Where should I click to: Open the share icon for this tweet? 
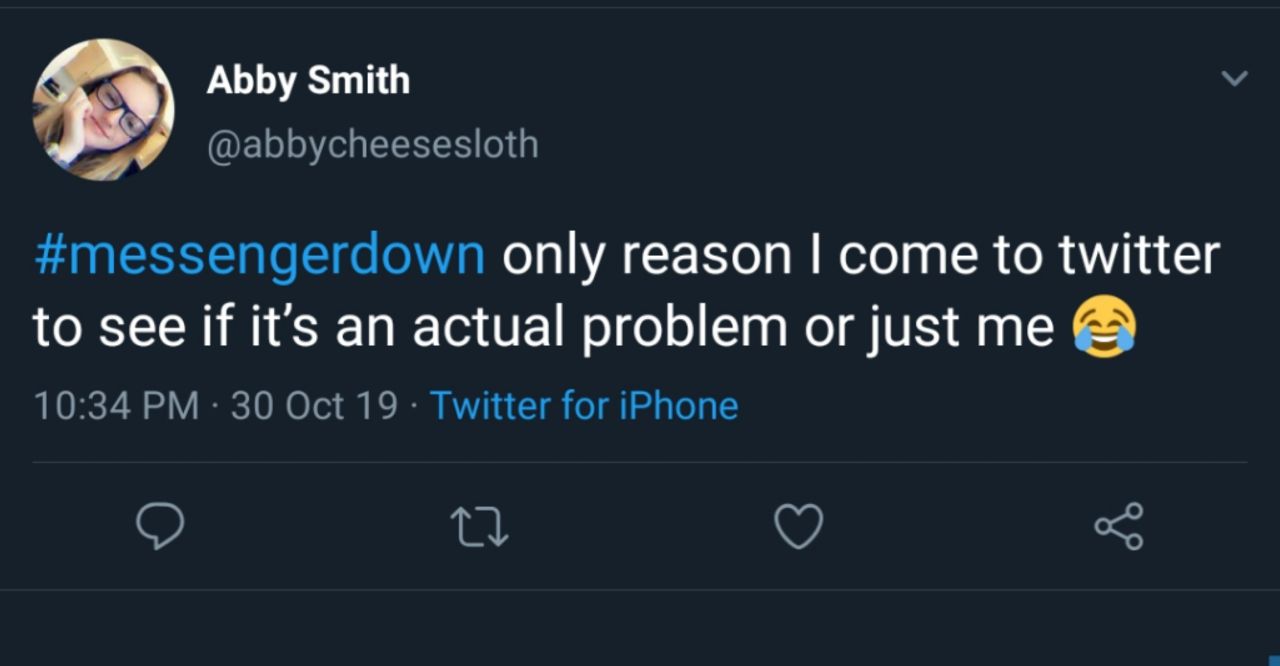(x=1118, y=526)
